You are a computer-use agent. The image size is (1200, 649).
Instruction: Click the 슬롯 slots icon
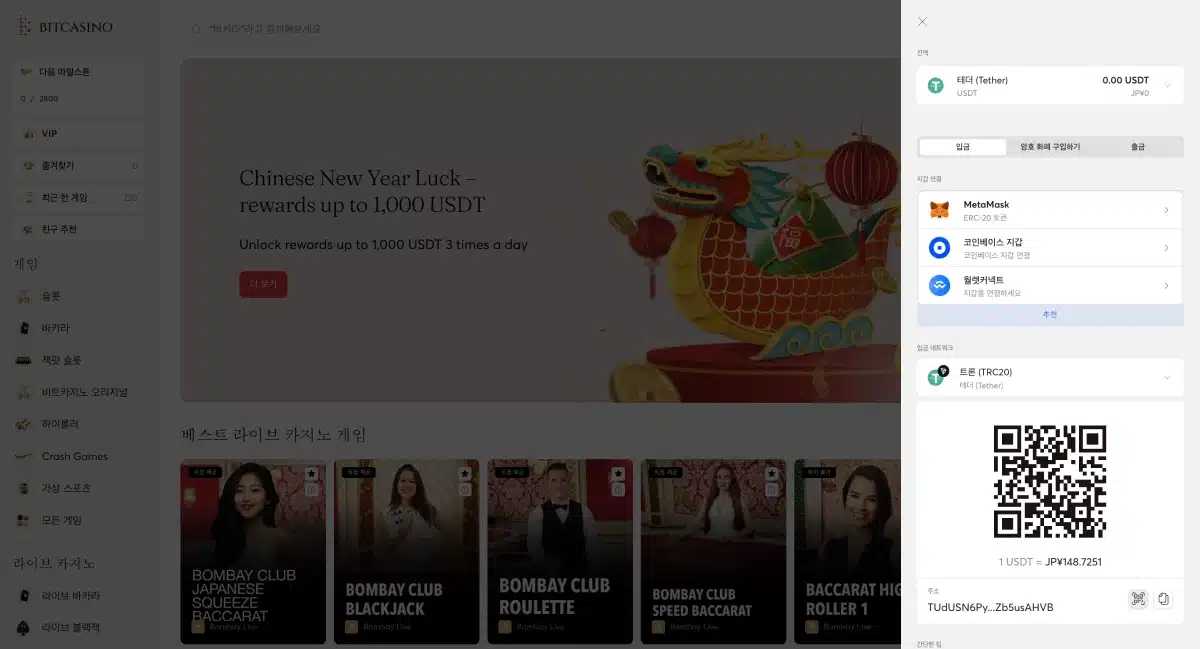[x=24, y=296]
